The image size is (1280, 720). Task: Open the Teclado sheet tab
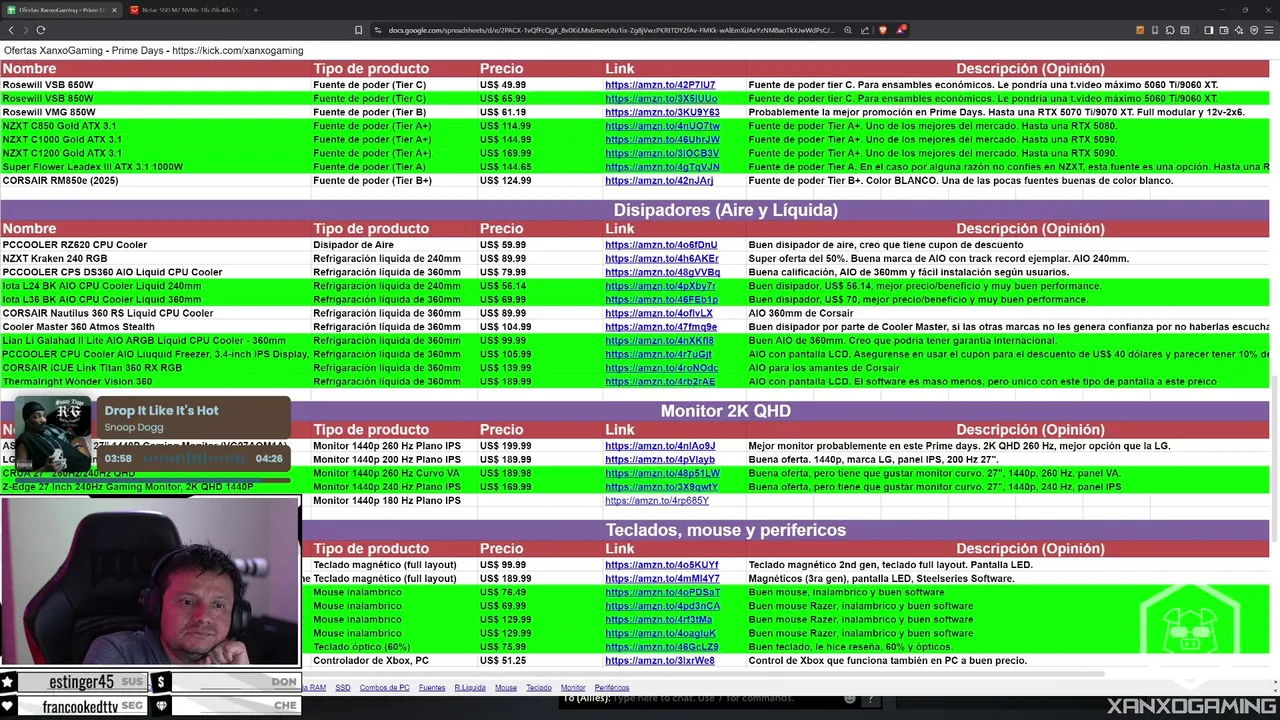tap(539, 688)
